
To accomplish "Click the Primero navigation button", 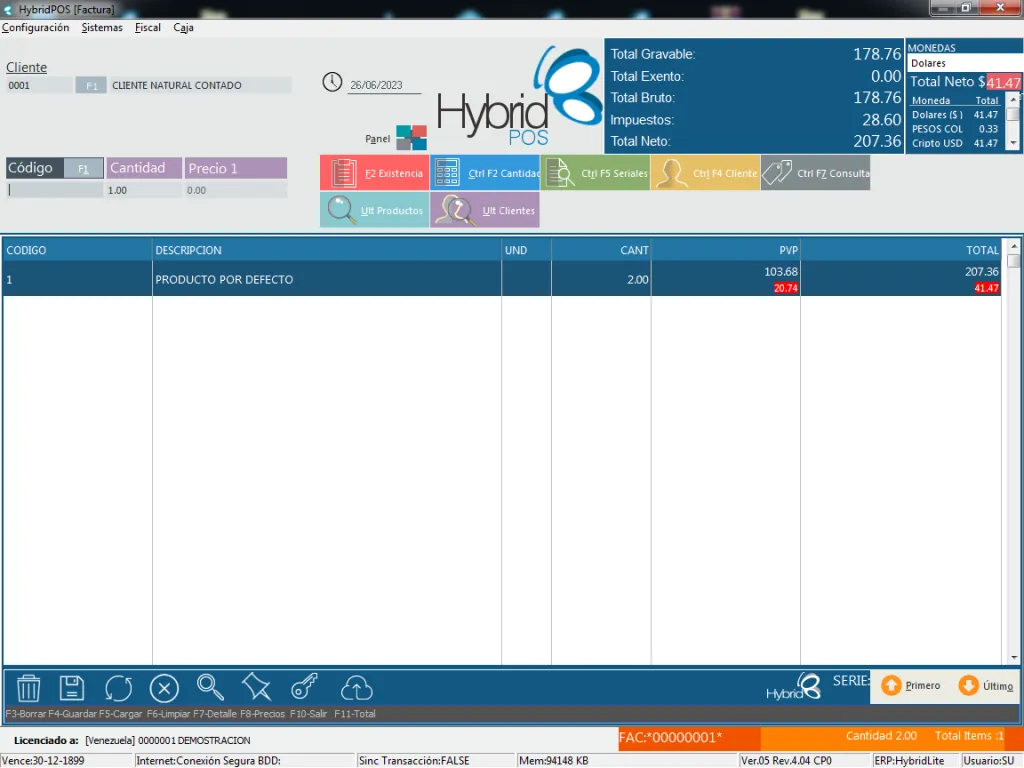I will 912,685.
